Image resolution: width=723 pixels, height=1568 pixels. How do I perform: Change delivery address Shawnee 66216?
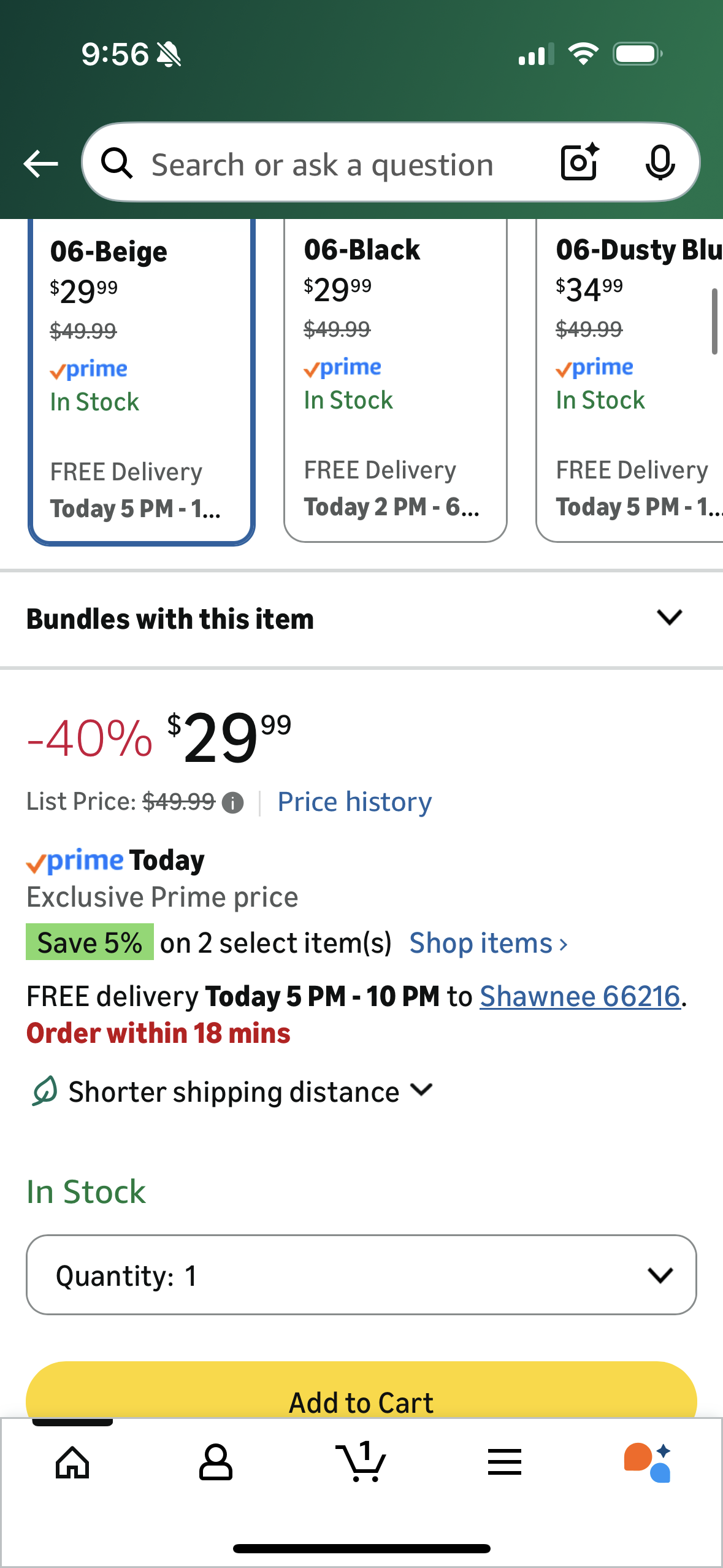click(x=580, y=996)
